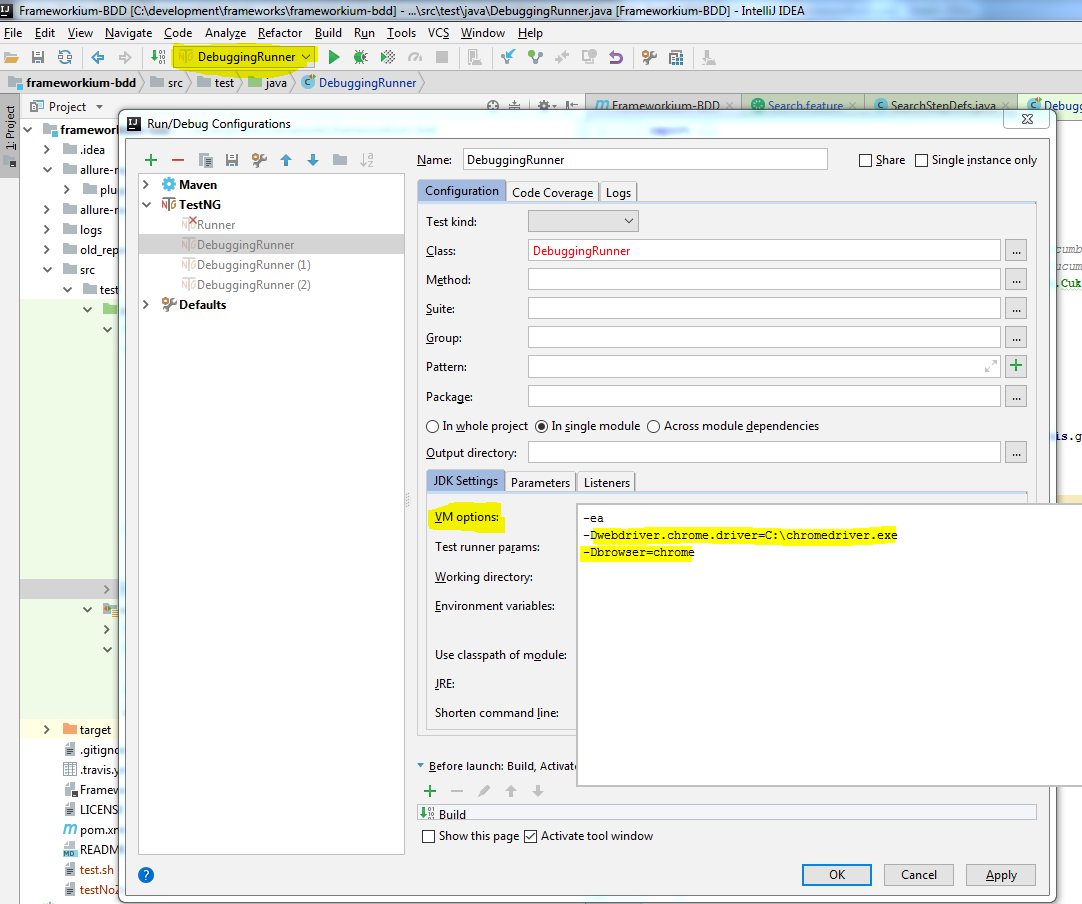Expand the Maven configurations node
The image size is (1082, 904).
coord(146,185)
